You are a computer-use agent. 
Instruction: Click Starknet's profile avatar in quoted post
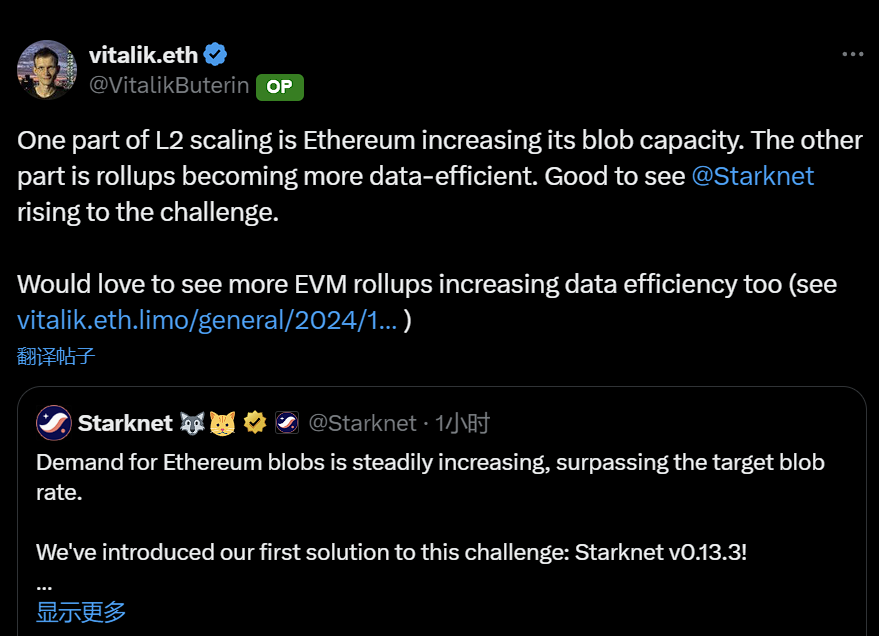click(52, 421)
